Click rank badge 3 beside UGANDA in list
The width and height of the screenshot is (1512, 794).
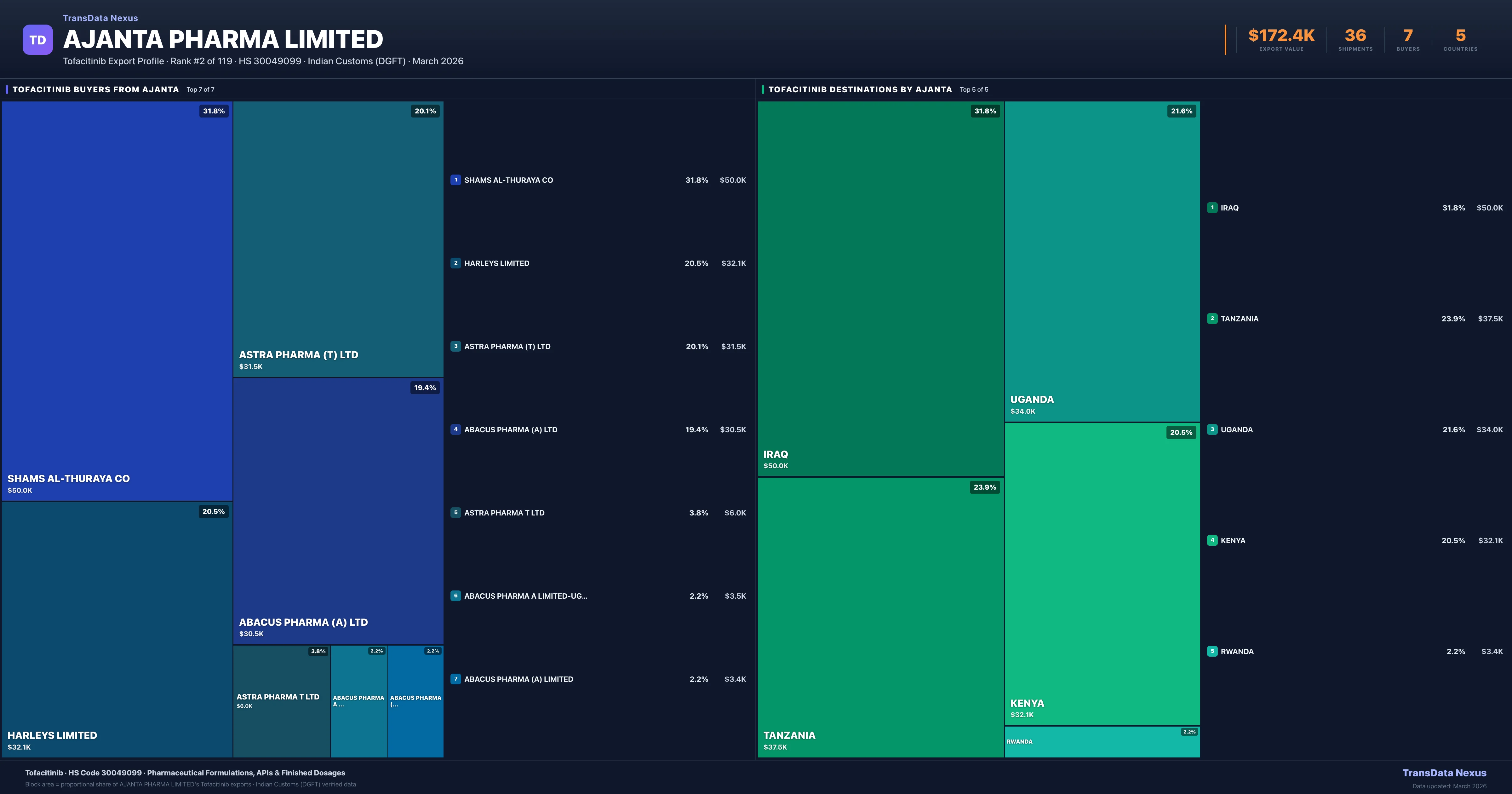click(1212, 429)
